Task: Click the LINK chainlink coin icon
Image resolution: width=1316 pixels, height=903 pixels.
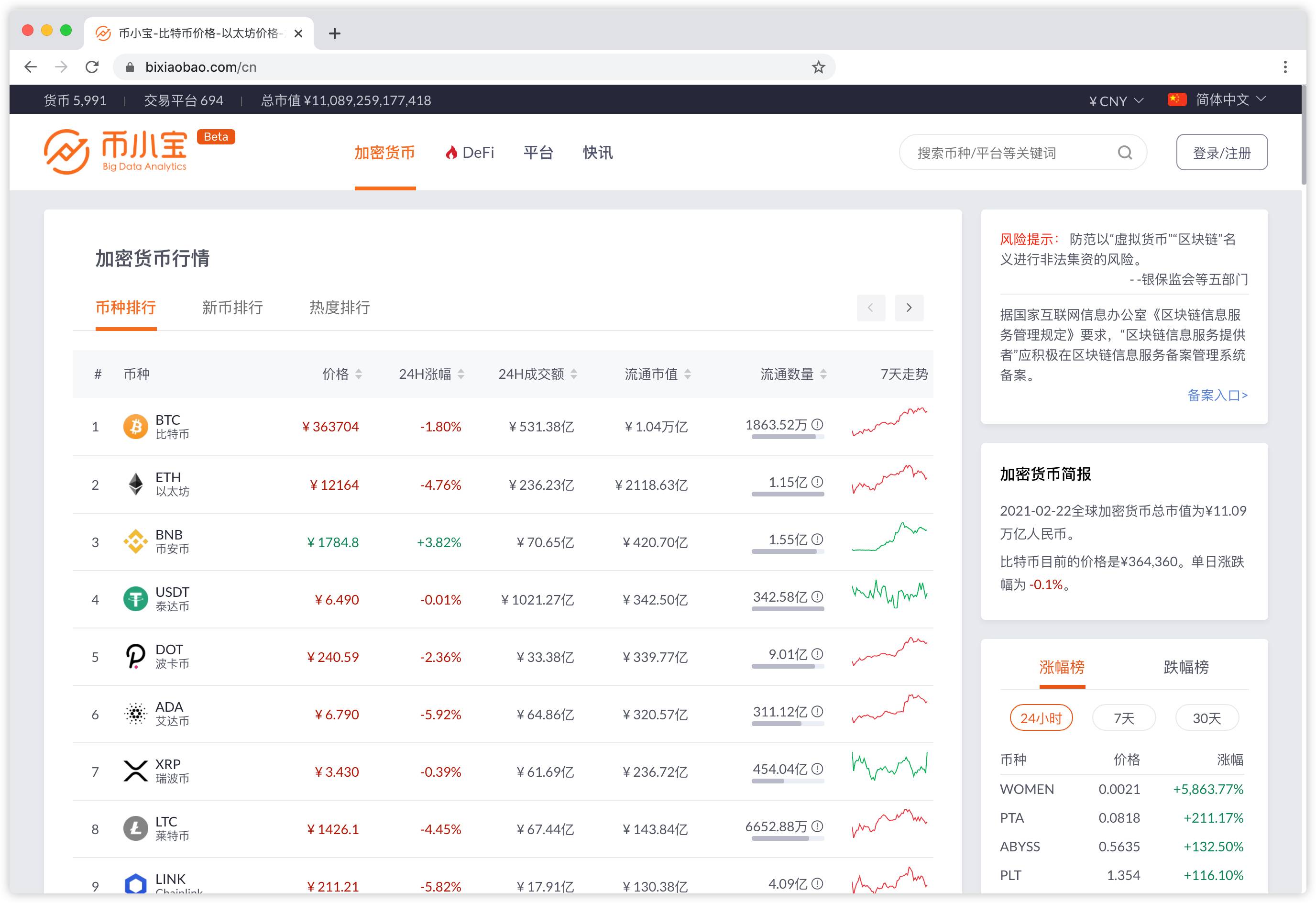Action: tap(135, 884)
